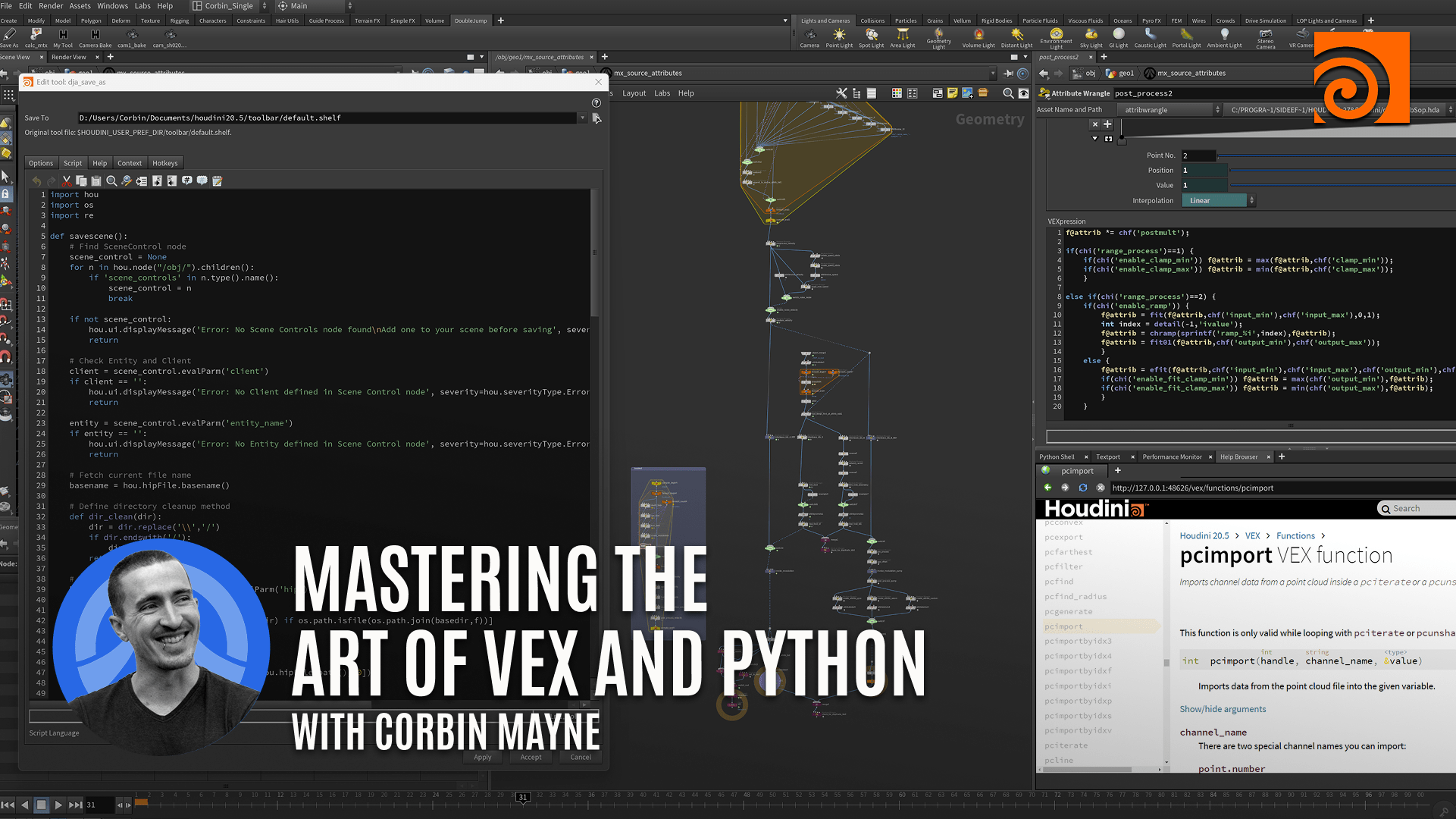Open the pcimportbyidx3 function link
Screen dimensions: 1456x819
pos(1078,642)
